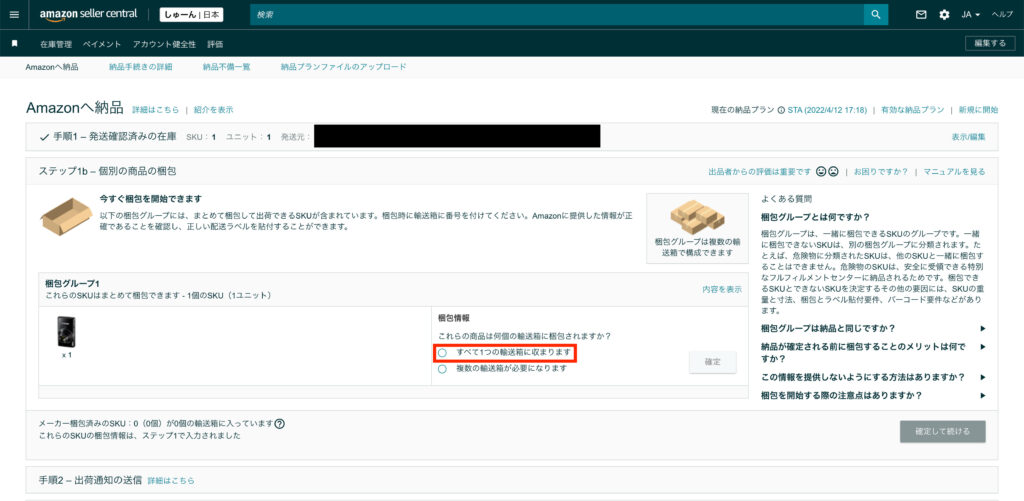Screen dimensions: 1024x501
Task: Switch to 納品手続きの詳細 tab
Action: point(140,67)
